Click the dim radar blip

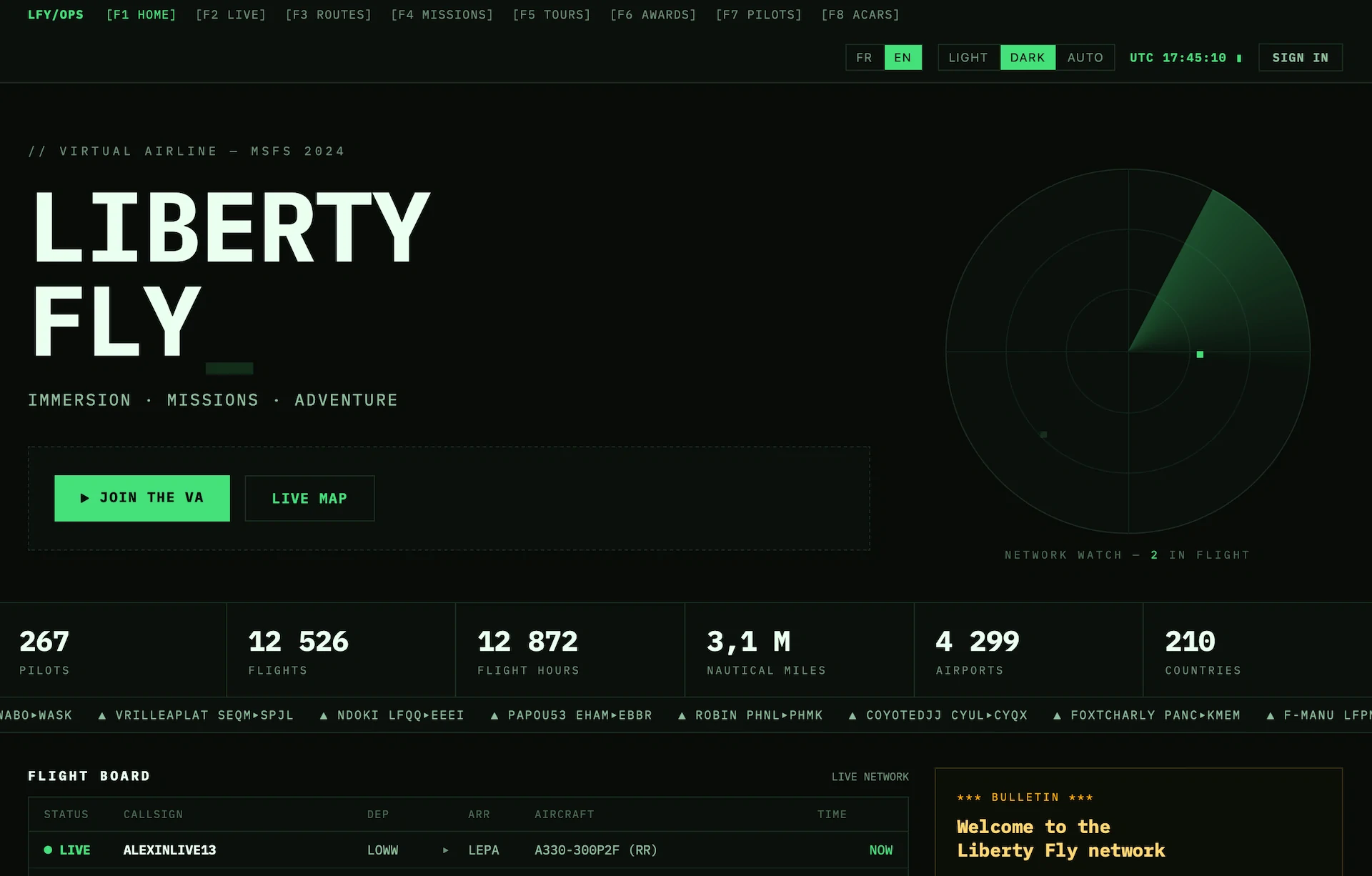[1043, 434]
